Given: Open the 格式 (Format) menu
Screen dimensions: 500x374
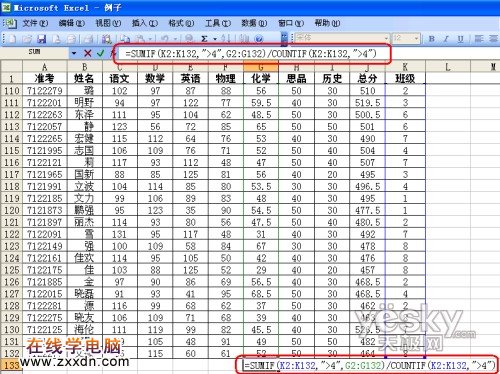Looking at the screenshot, I should click(x=181, y=23).
